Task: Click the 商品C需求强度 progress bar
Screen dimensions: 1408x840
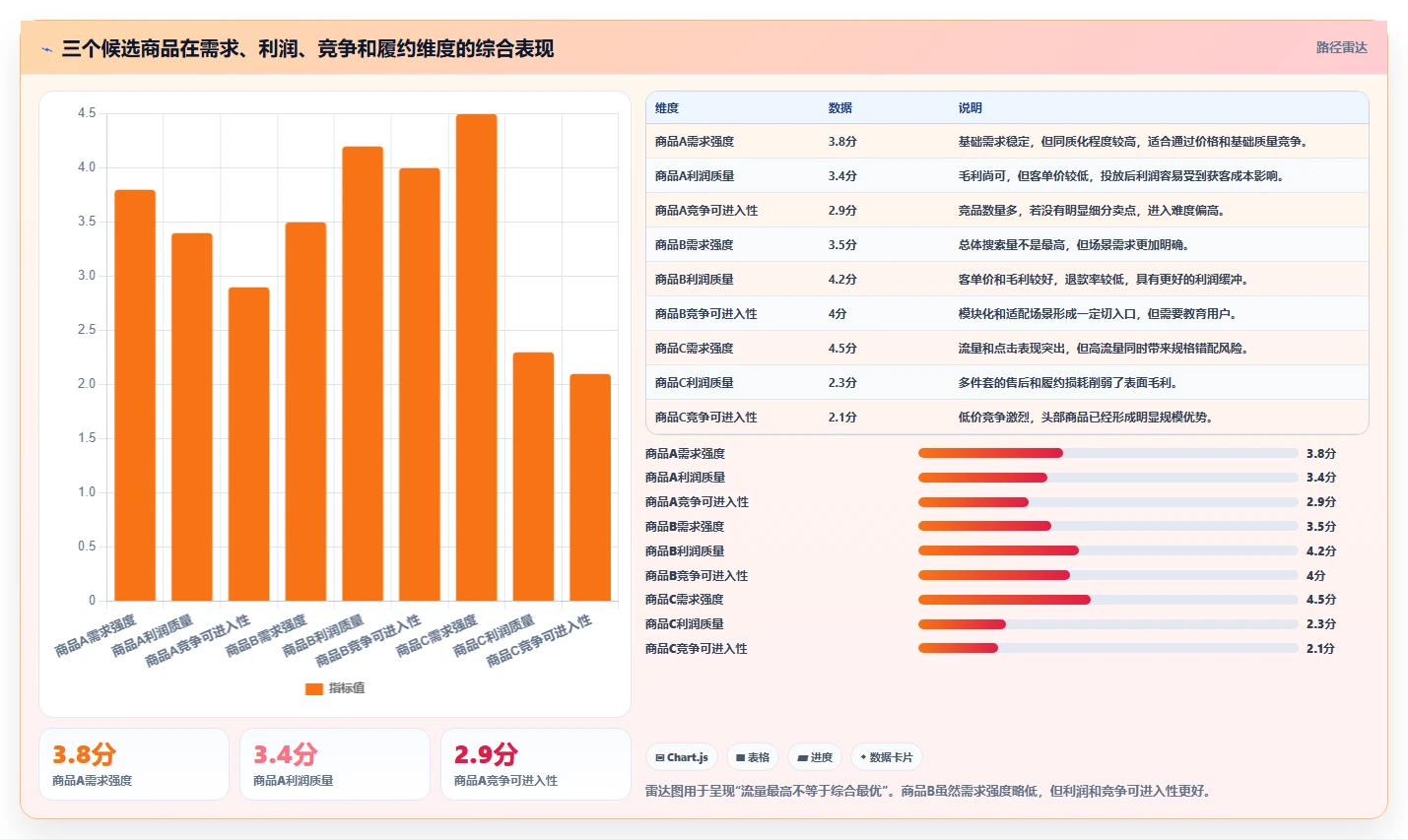Action: (1107, 600)
